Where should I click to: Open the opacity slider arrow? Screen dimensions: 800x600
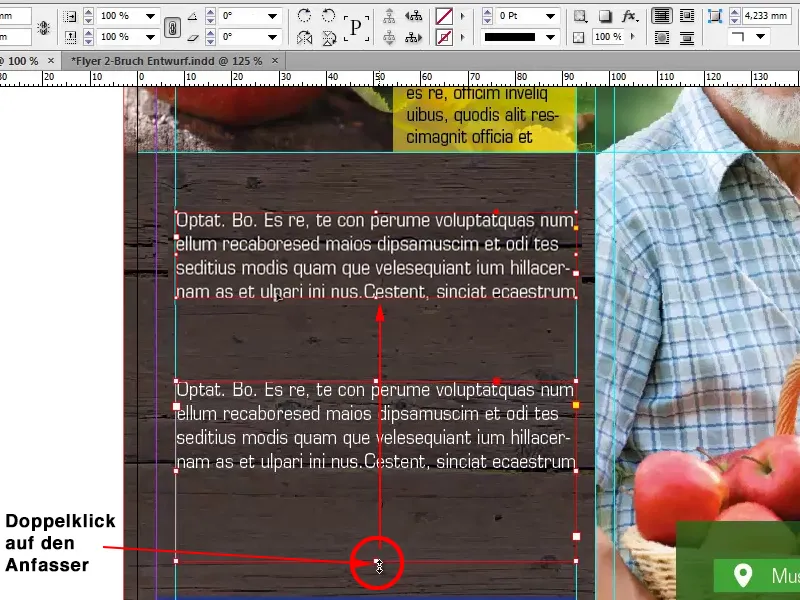point(633,37)
